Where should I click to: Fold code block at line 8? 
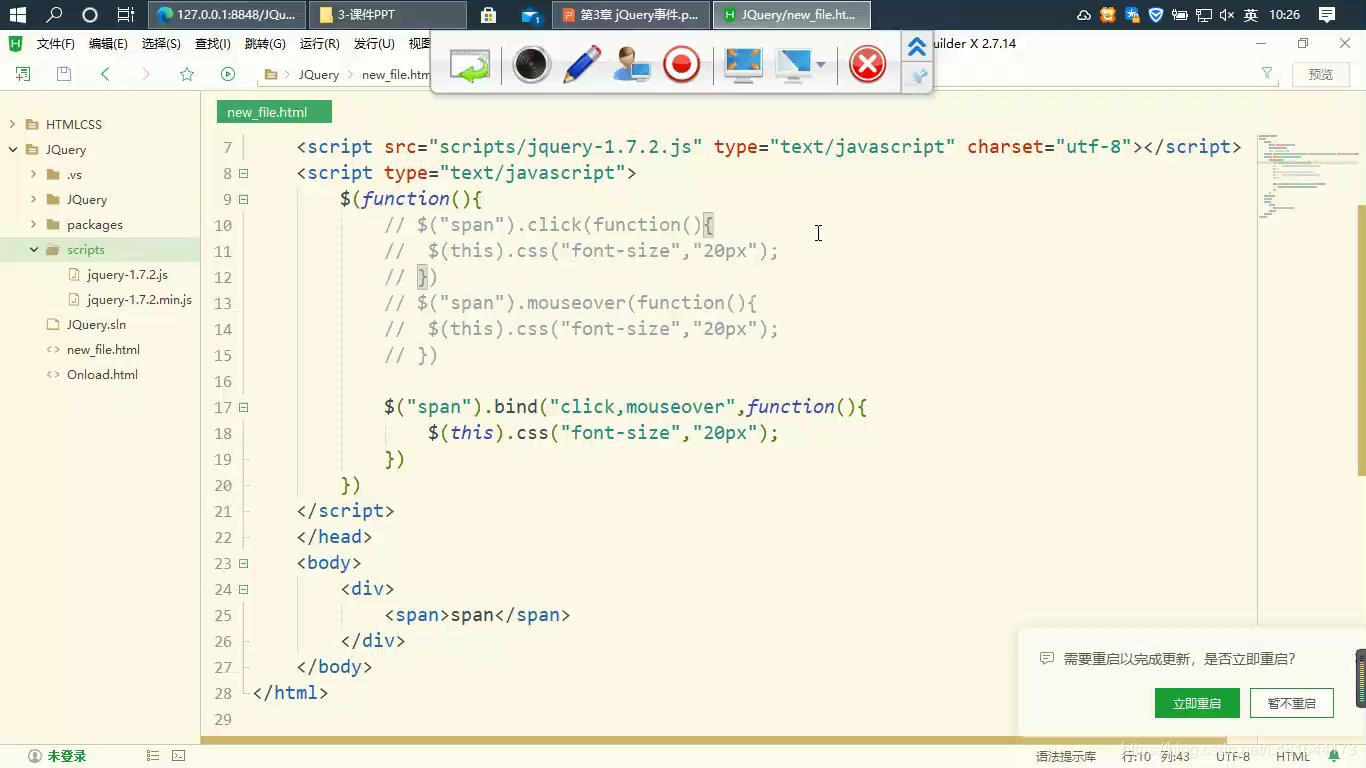(243, 173)
